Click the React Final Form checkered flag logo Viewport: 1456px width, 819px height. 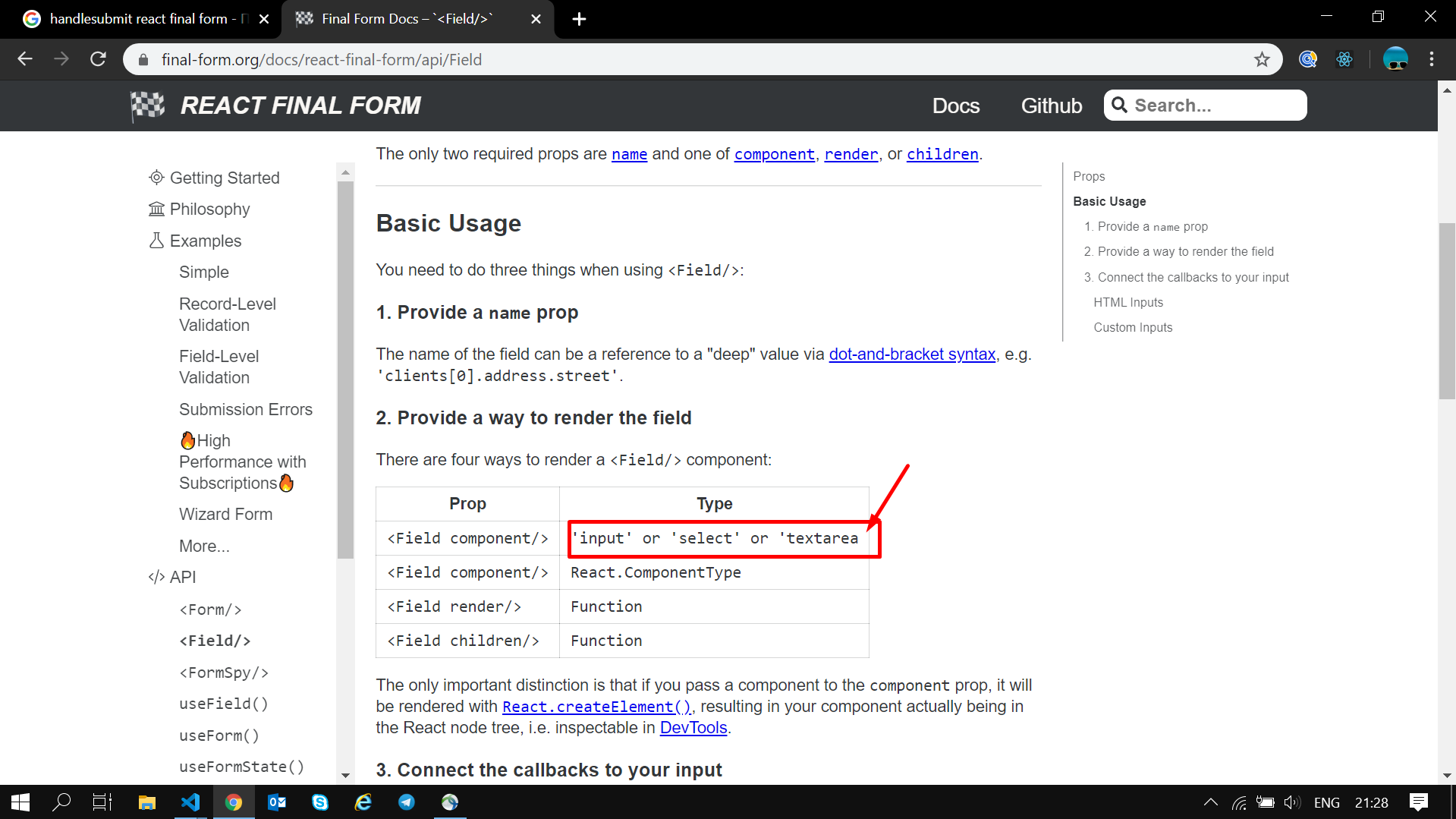(x=147, y=106)
